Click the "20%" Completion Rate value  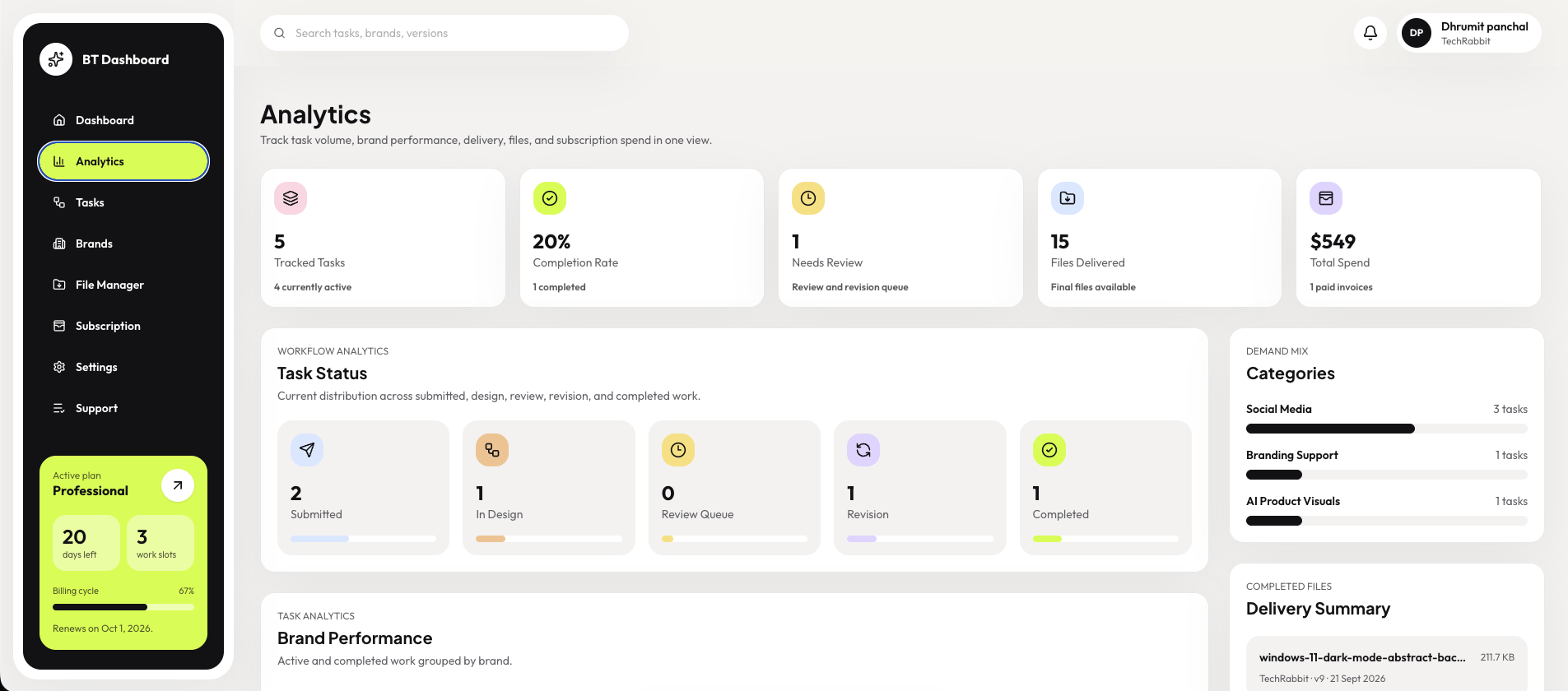tap(551, 242)
